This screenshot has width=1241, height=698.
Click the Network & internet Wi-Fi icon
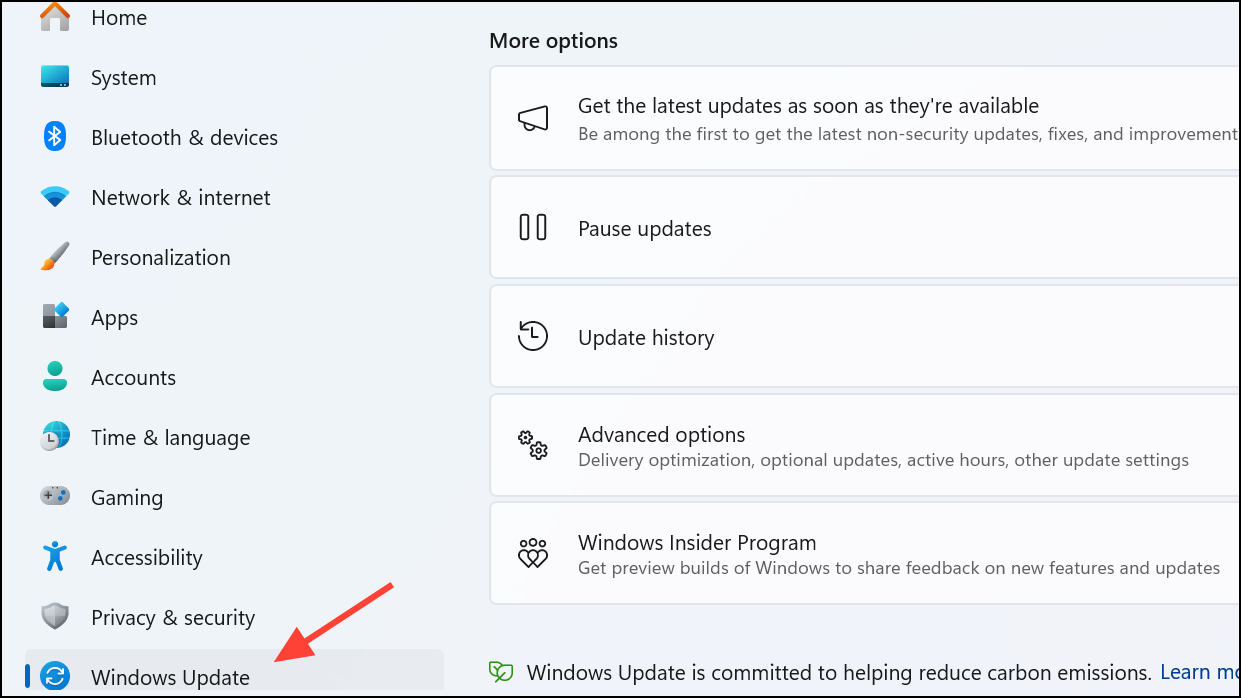(x=55, y=197)
